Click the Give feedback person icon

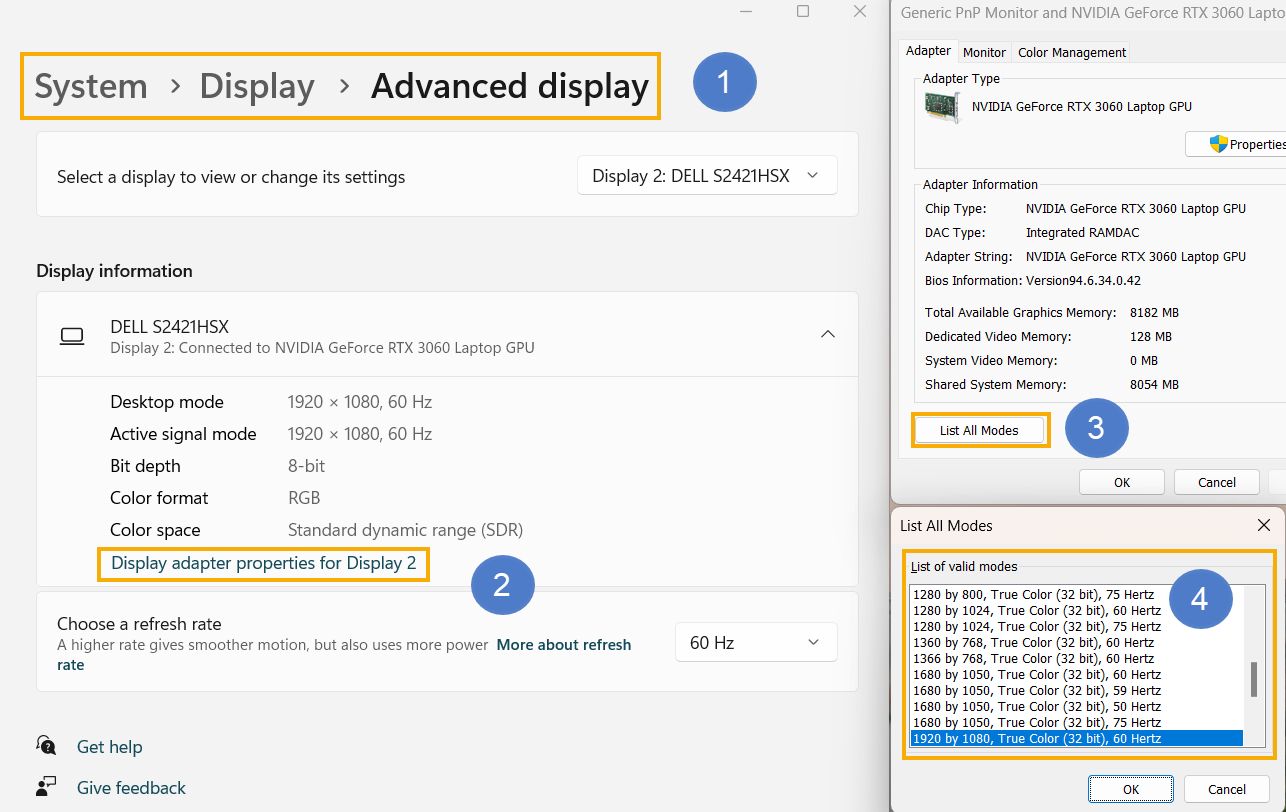[x=46, y=787]
